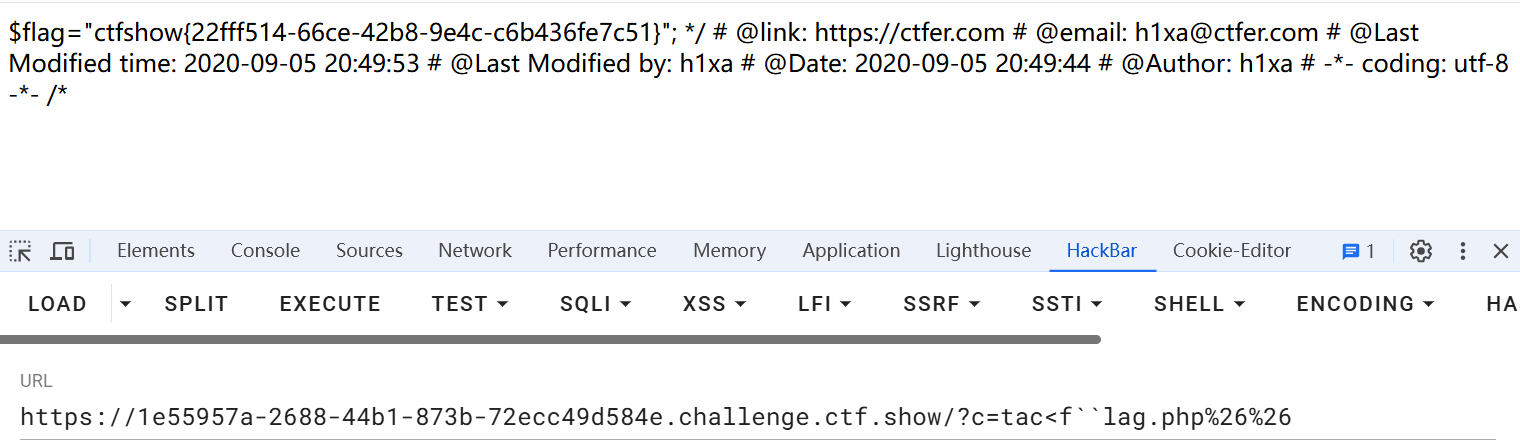Switch to the Elements tab
Screen dimensions: 1520x448
[156, 251]
